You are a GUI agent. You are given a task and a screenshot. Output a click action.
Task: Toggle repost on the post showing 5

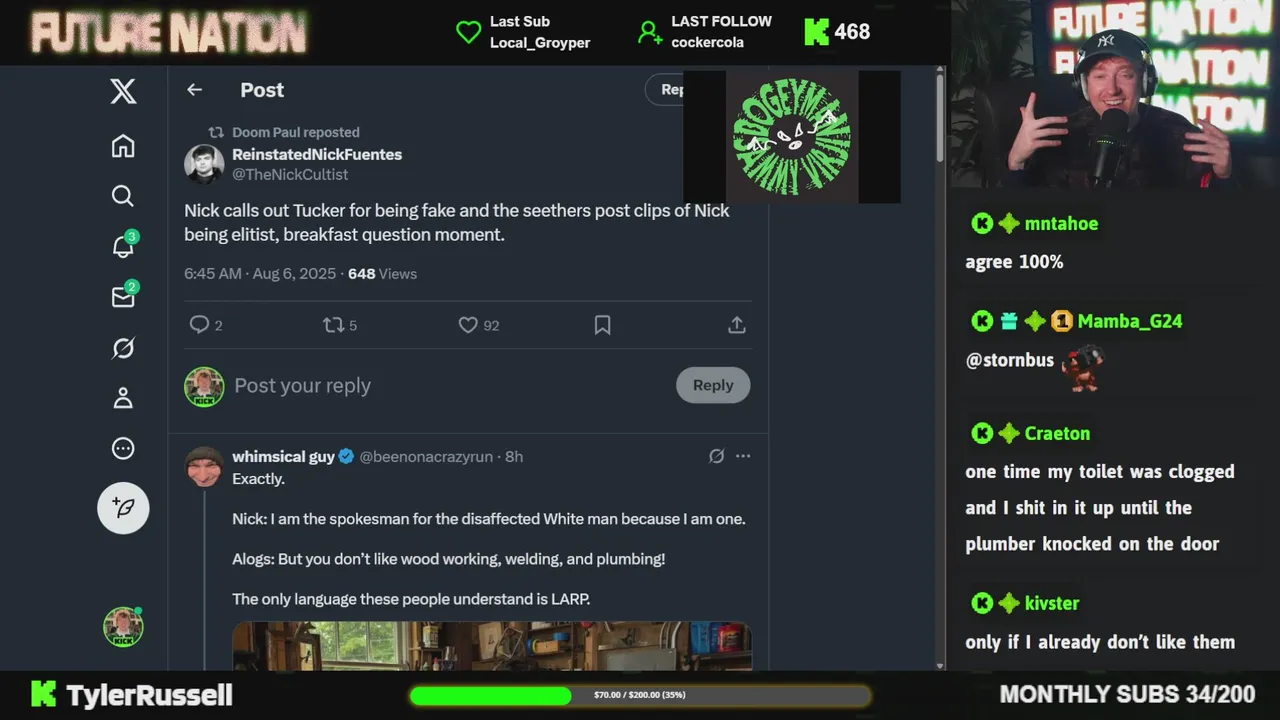click(339, 325)
